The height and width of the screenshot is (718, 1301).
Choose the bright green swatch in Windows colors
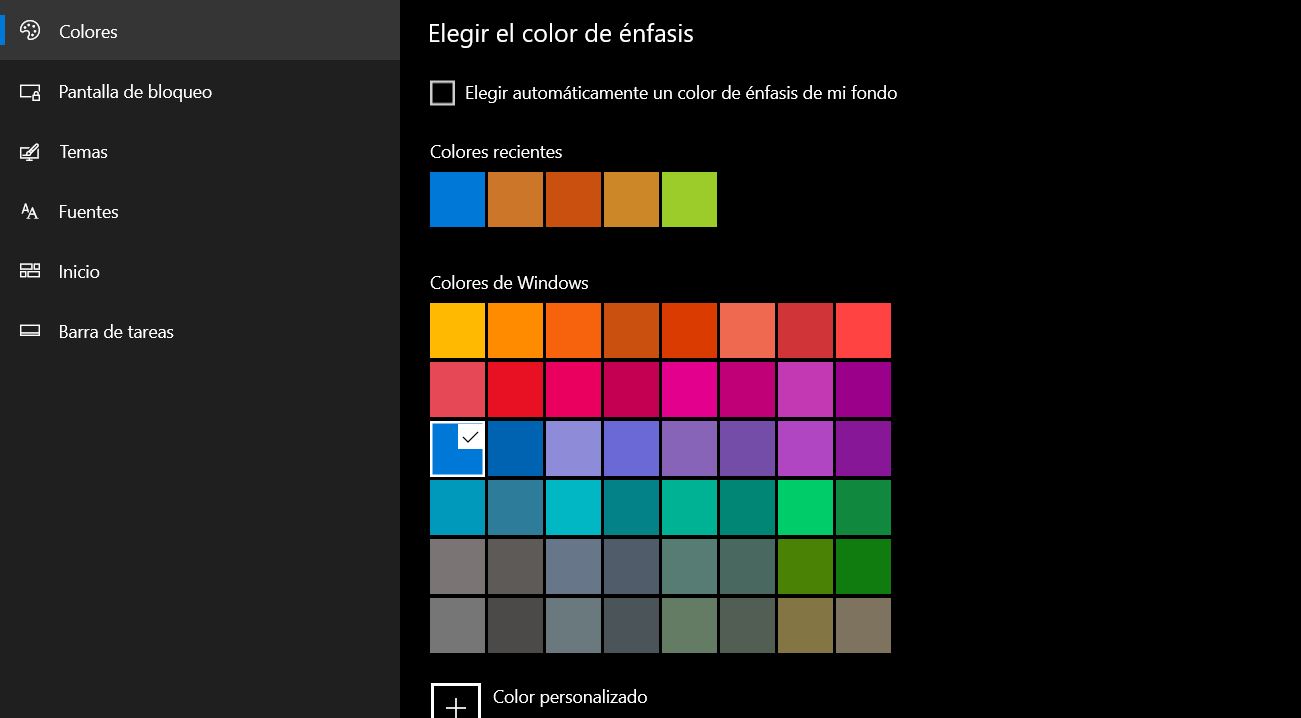point(805,507)
